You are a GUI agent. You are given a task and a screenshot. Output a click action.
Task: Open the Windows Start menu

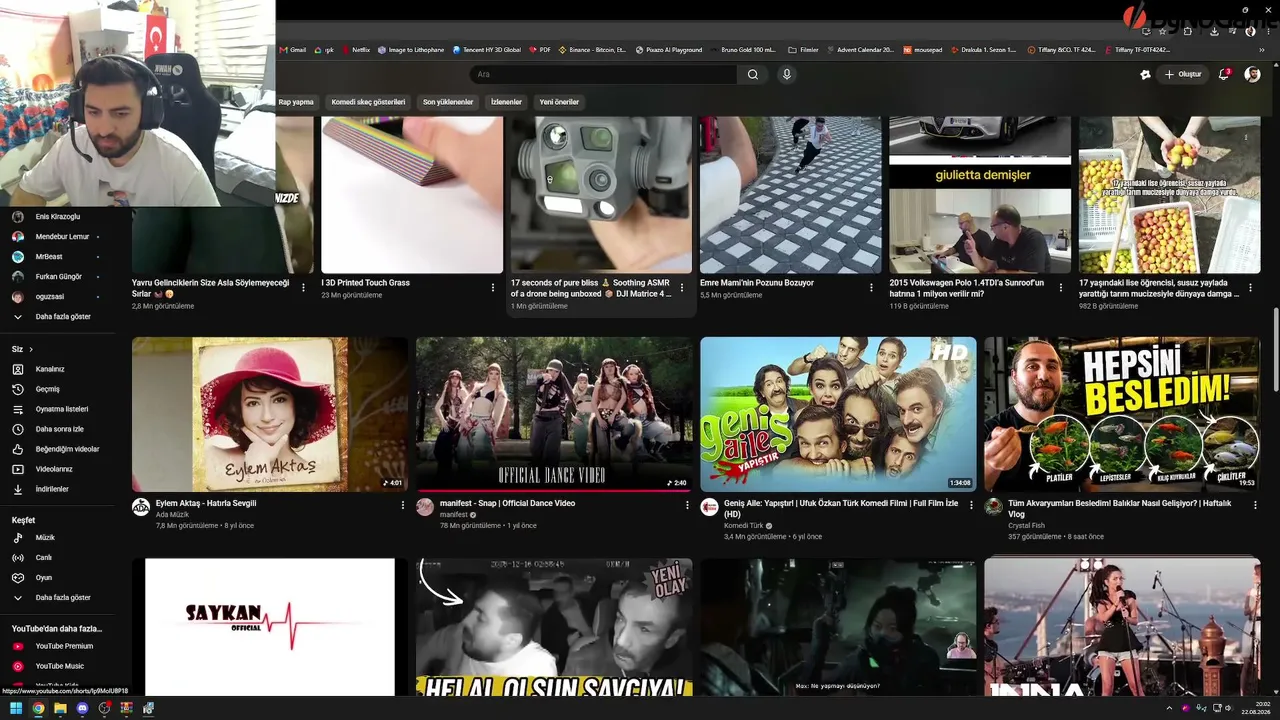point(16,708)
